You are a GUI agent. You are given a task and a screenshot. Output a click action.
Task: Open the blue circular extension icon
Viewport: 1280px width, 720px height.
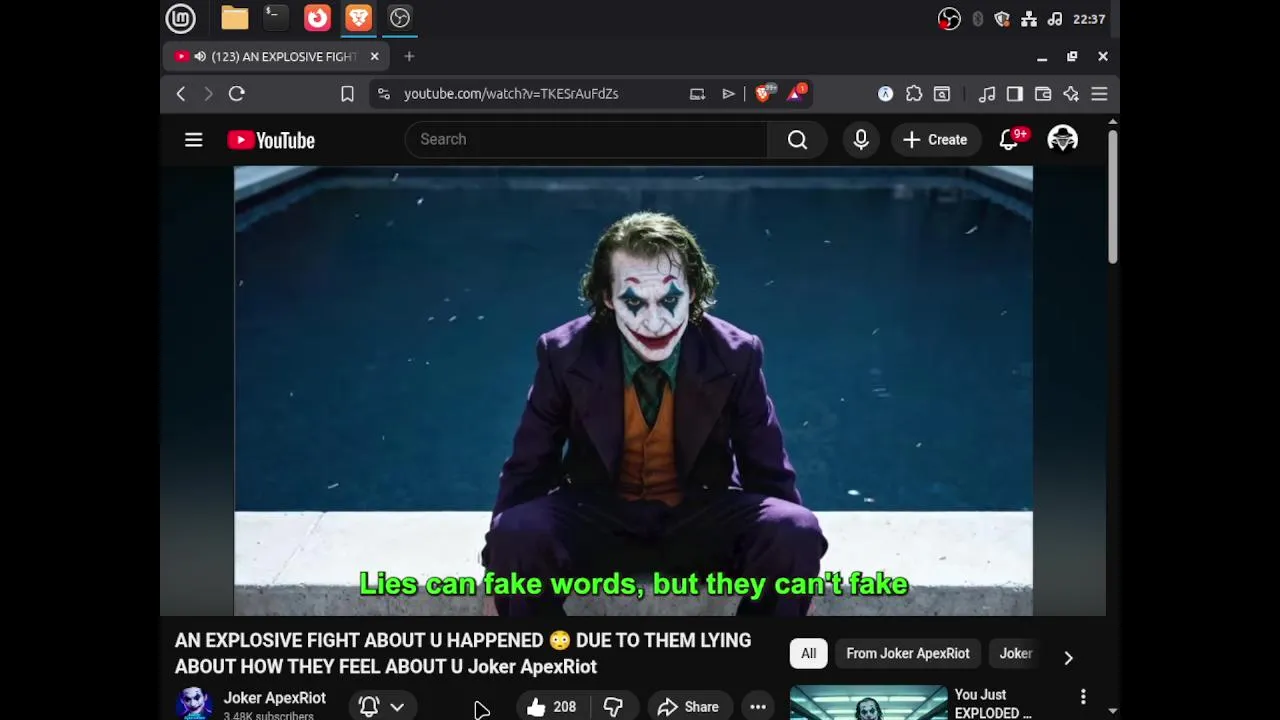click(885, 94)
